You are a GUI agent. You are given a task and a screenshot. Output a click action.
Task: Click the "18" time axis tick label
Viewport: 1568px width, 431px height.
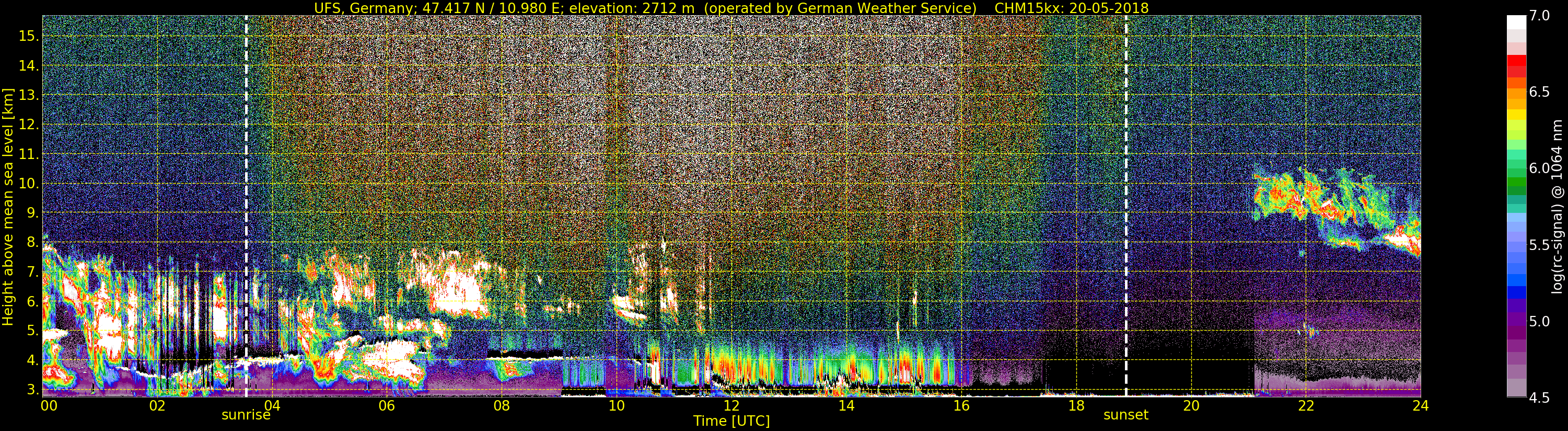(x=1076, y=405)
